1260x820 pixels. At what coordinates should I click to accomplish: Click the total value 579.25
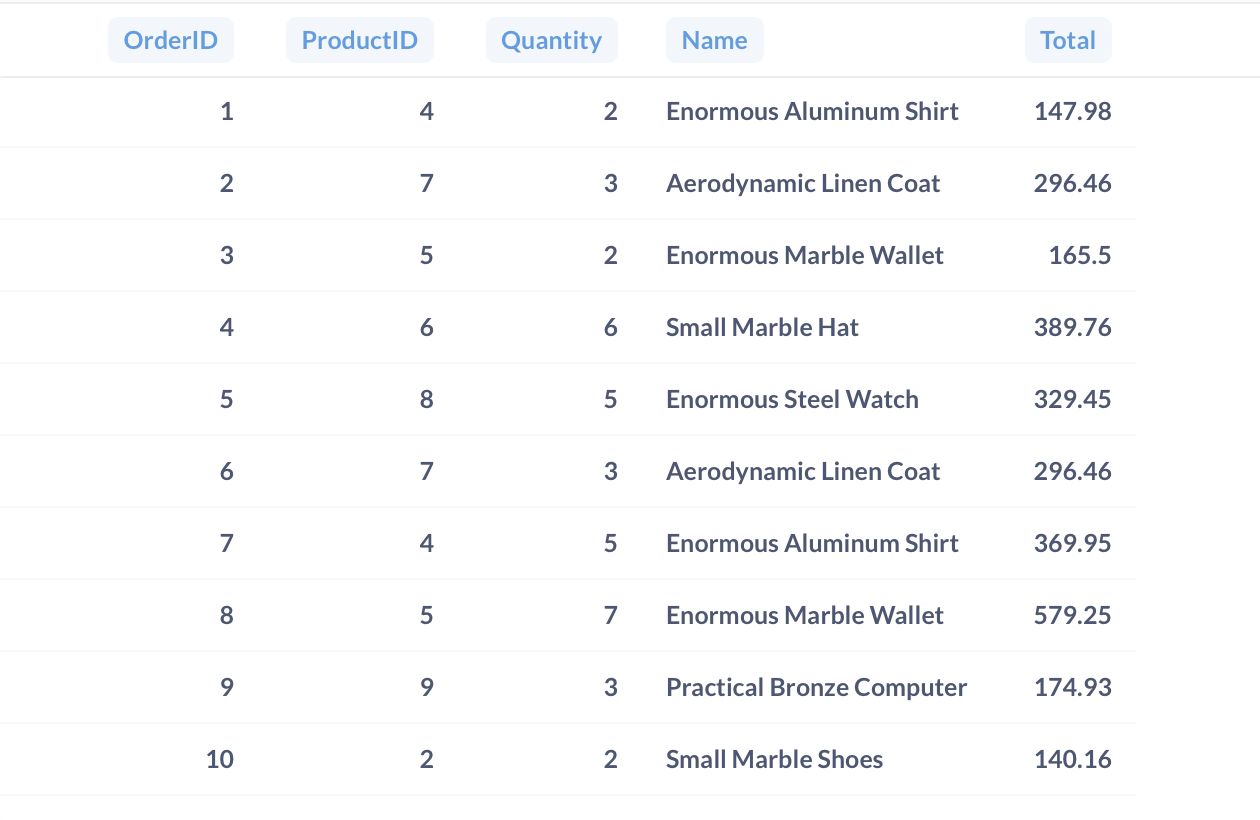pos(1072,616)
